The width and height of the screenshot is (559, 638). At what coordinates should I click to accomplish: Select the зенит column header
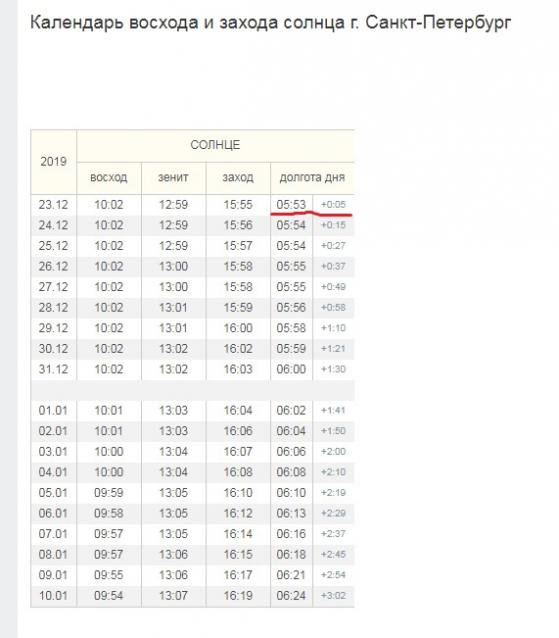(173, 178)
